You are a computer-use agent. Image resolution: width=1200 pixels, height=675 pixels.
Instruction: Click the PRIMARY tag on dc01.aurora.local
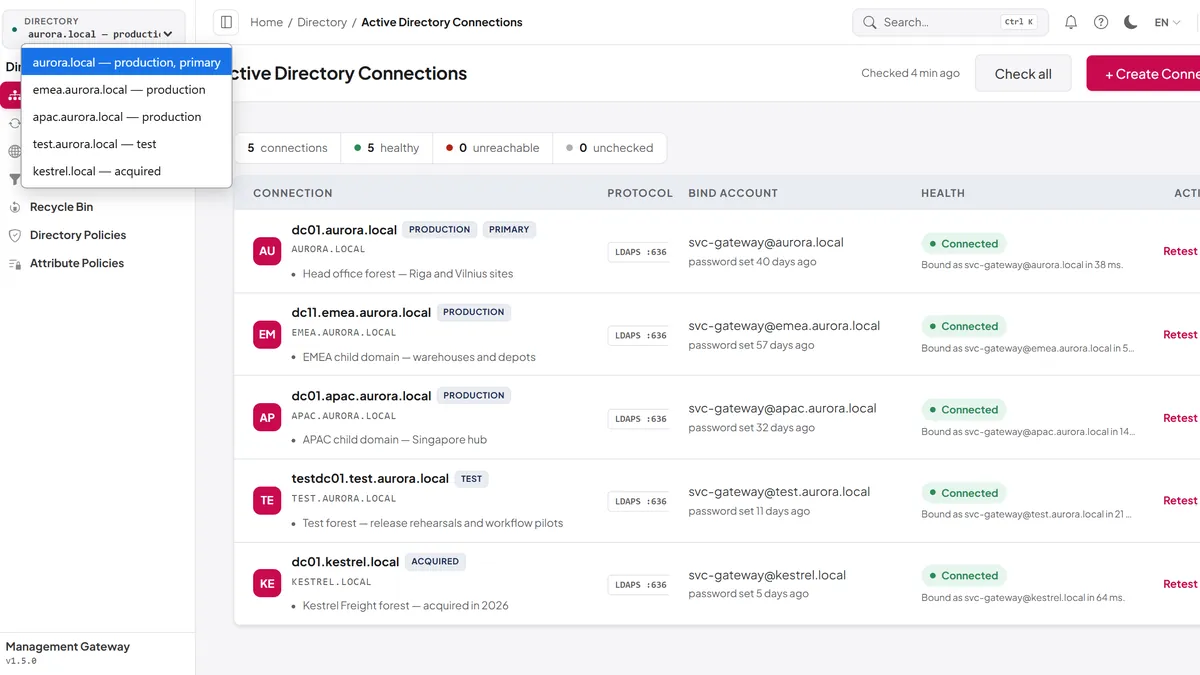[x=509, y=230]
